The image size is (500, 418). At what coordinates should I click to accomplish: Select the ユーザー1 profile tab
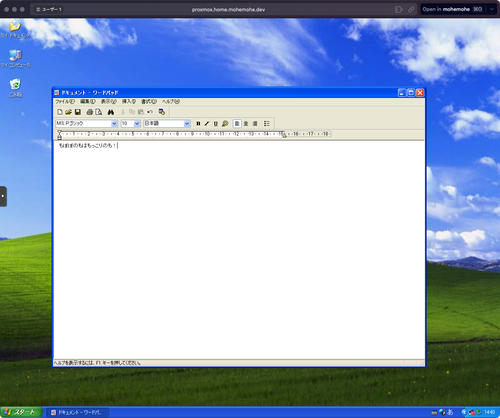(49, 9)
